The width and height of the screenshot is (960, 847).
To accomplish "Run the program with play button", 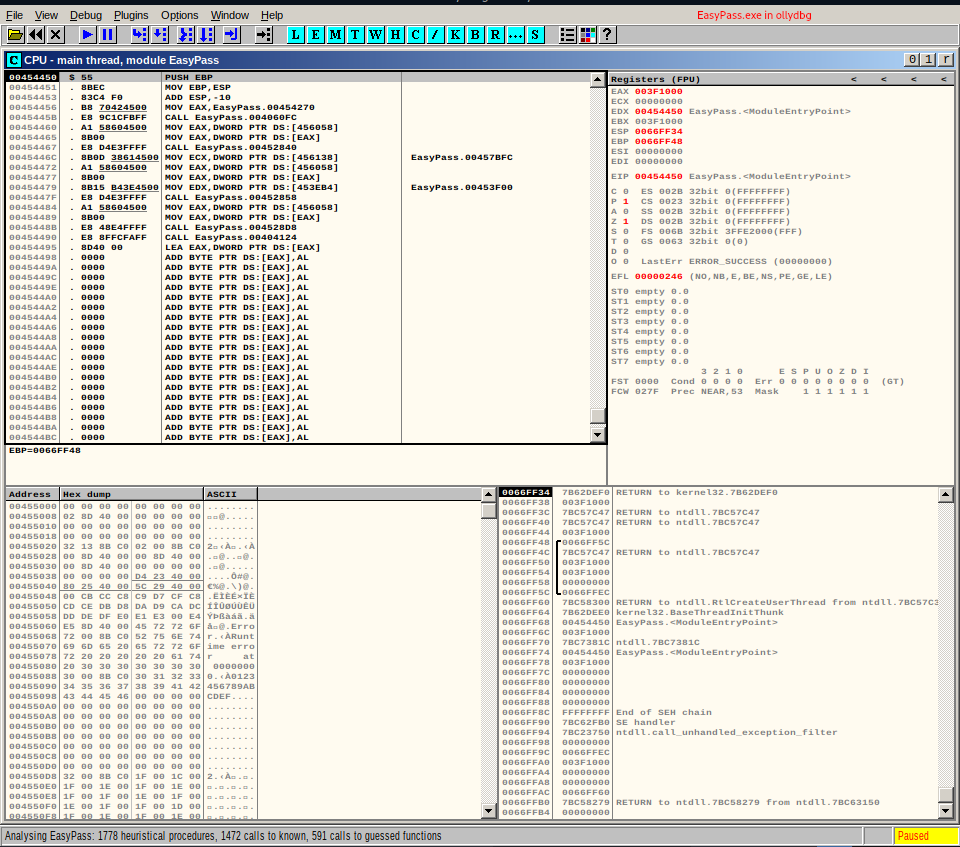I will pos(88,35).
